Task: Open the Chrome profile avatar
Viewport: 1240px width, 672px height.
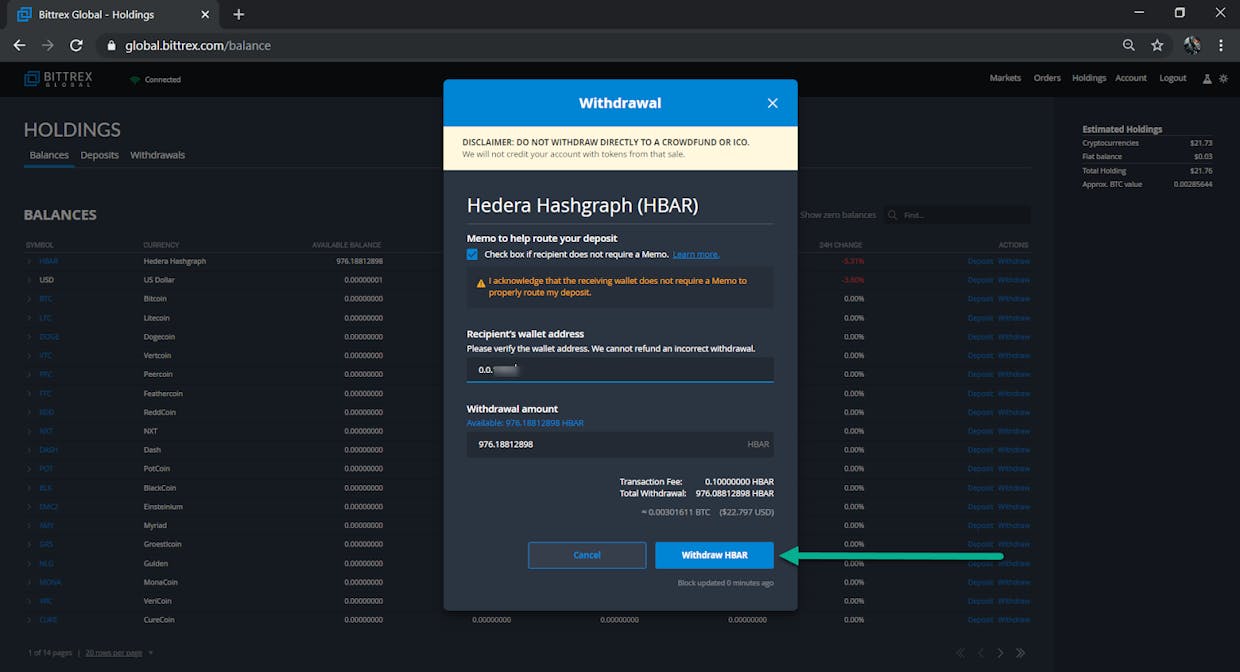Action: [1192, 45]
